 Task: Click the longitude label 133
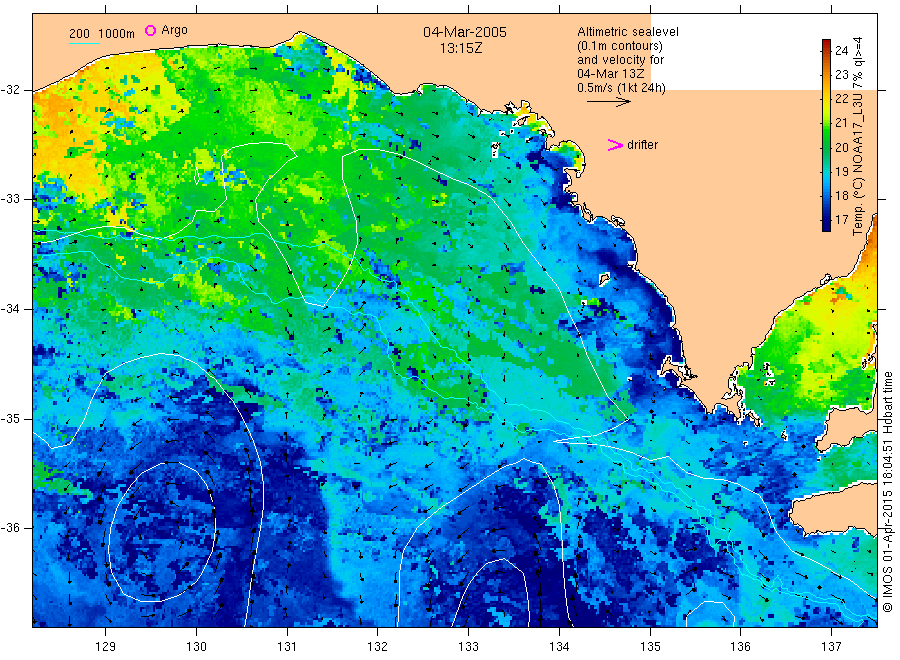(468, 647)
